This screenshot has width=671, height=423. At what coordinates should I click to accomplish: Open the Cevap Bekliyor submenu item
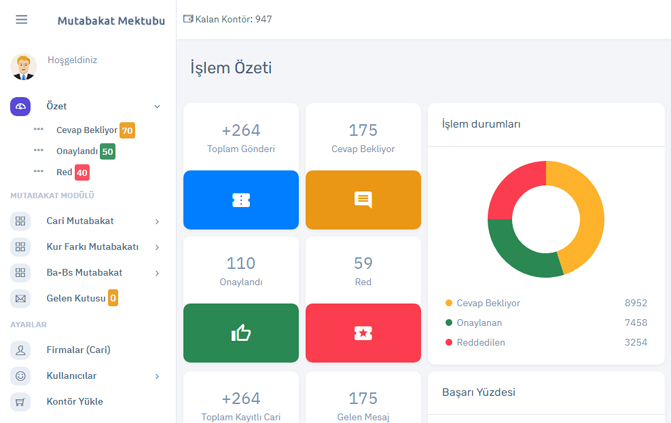pos(86,130)
